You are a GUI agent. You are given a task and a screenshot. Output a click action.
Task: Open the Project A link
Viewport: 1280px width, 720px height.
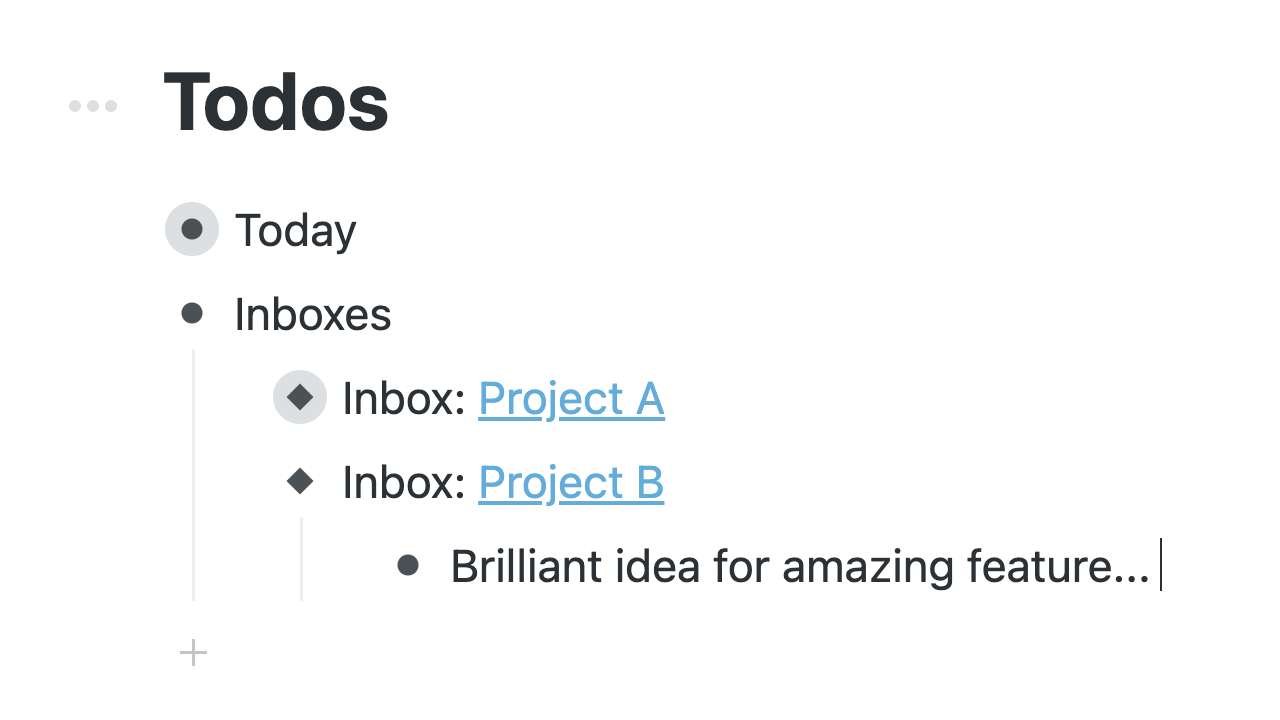tap(571, 399)
